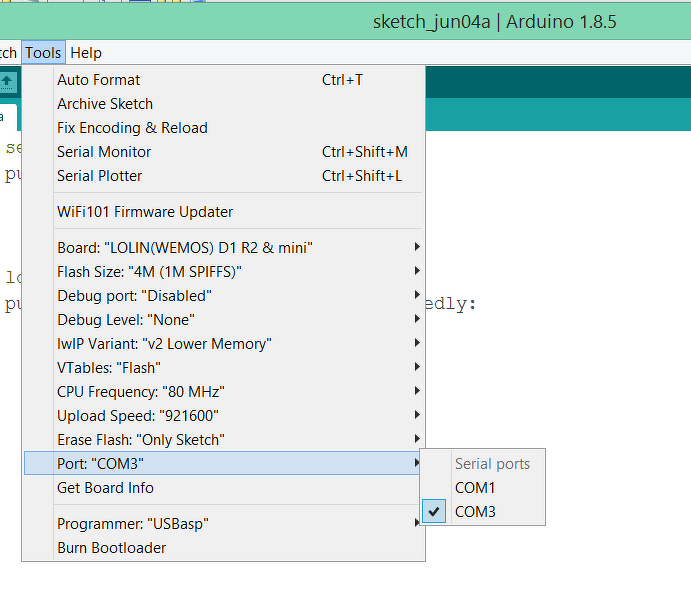Expand VTables Flash submenu
This screenshot has width=691, height=610.
pos(224,368)
